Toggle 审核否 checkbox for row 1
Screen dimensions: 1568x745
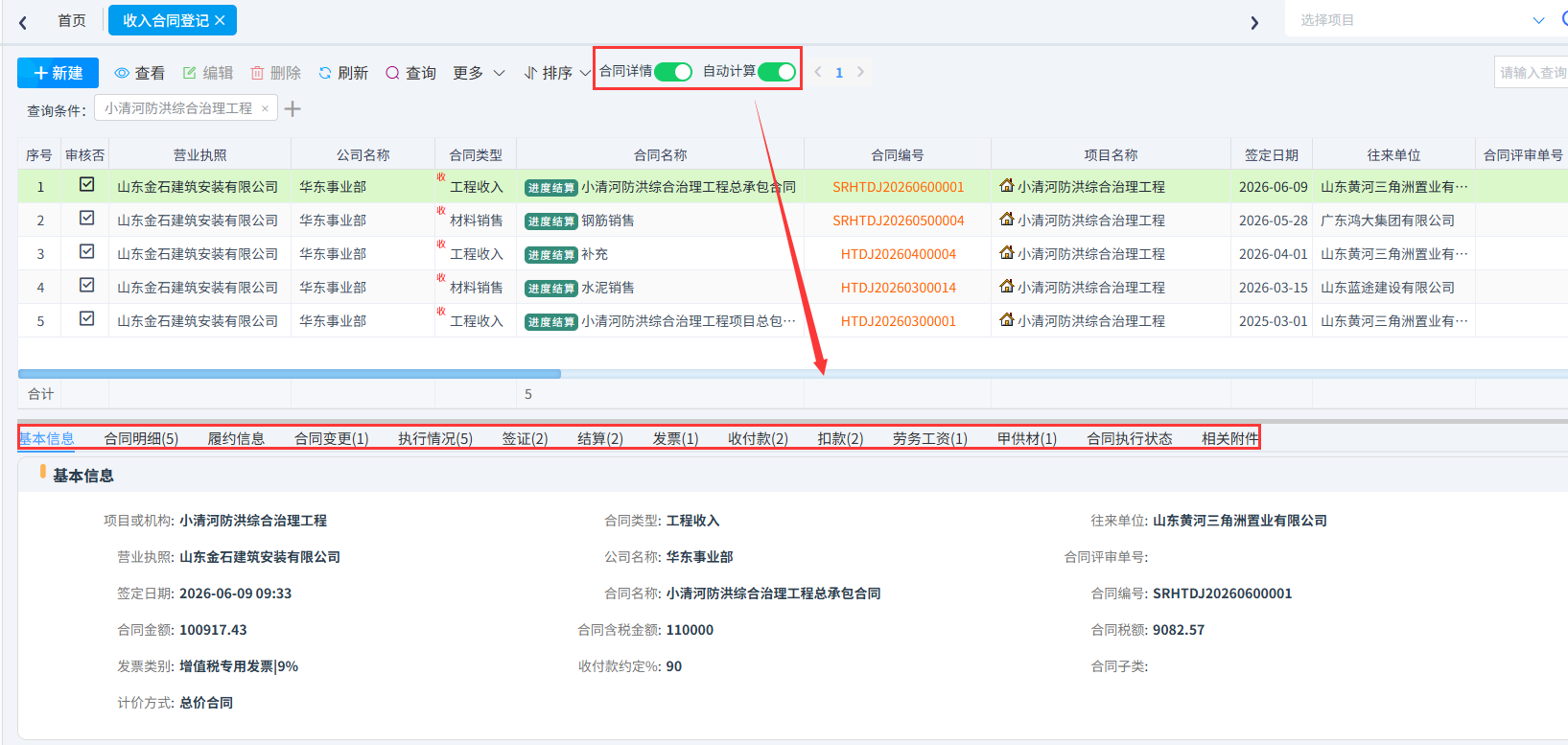(86, 184)
